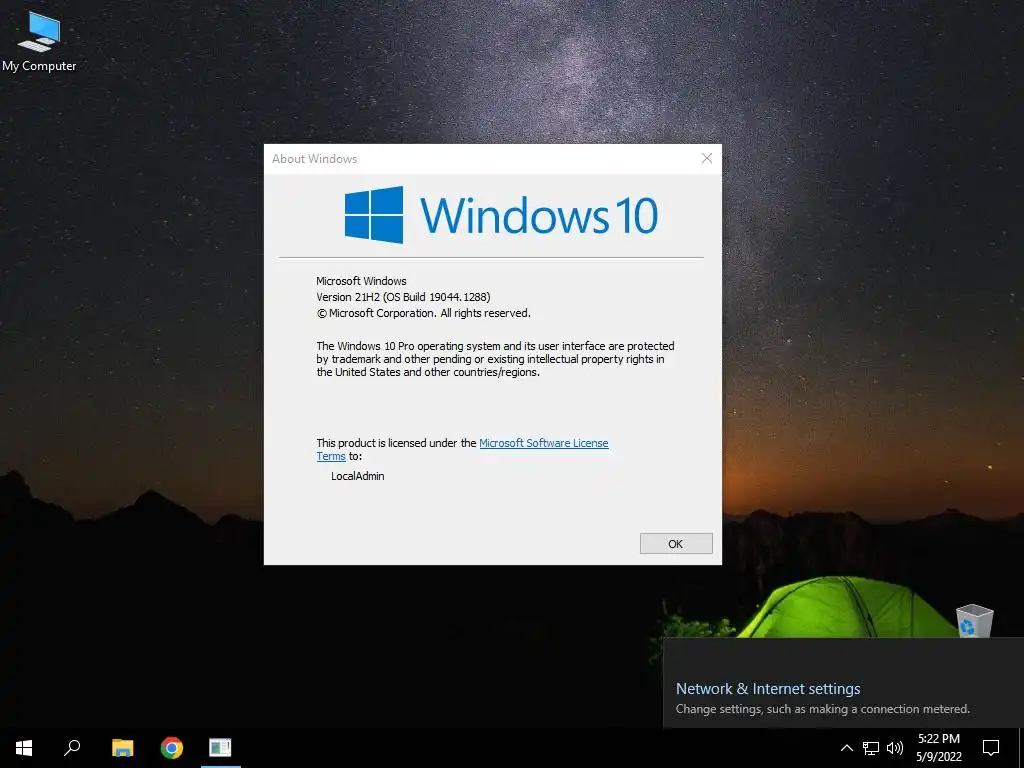Open the Action Center notifications icon
The width and height of the screenshot is (1024, 768).
[991, 748]
